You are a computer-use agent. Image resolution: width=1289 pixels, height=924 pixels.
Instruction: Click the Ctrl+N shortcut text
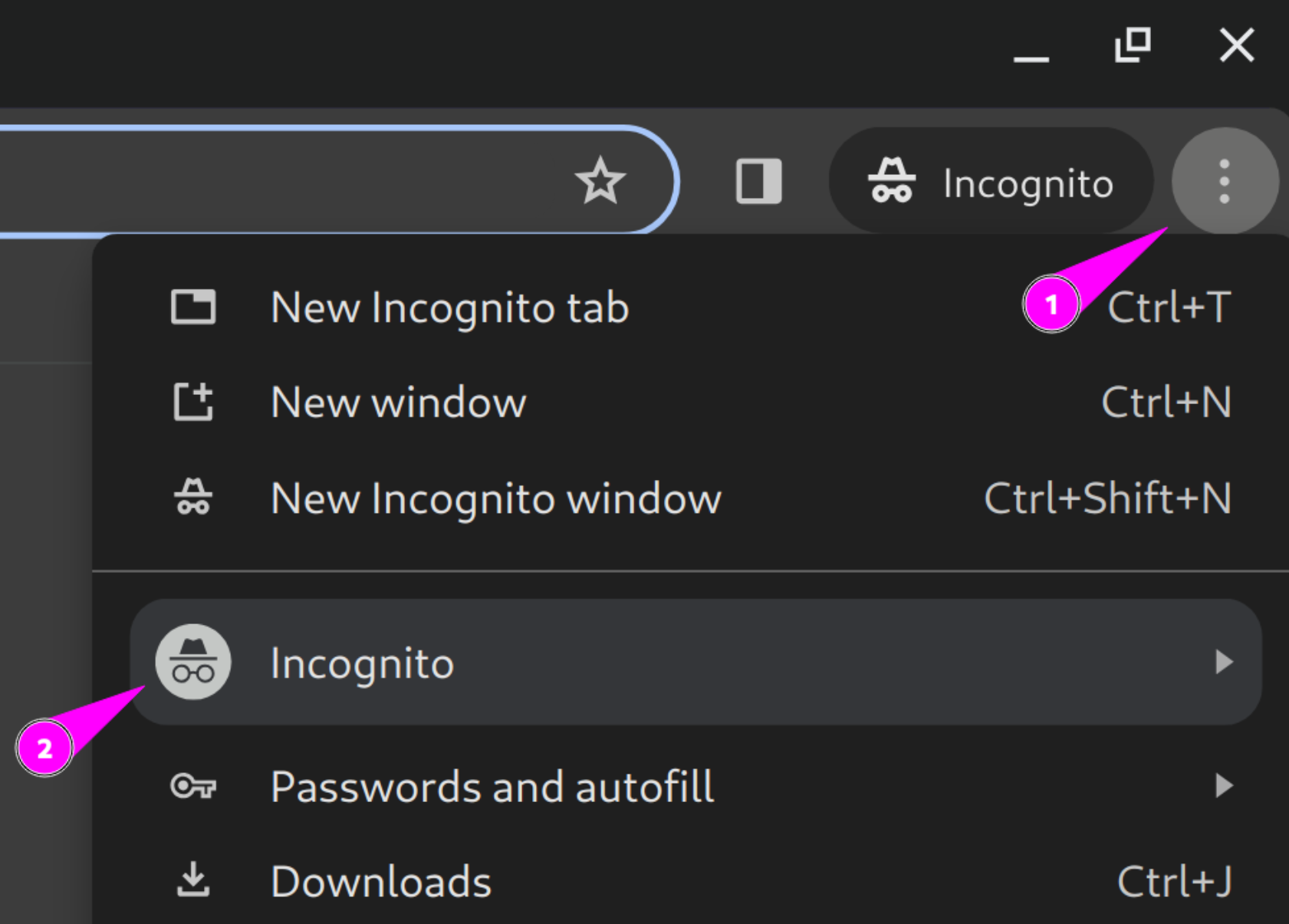click(1166, 403)
